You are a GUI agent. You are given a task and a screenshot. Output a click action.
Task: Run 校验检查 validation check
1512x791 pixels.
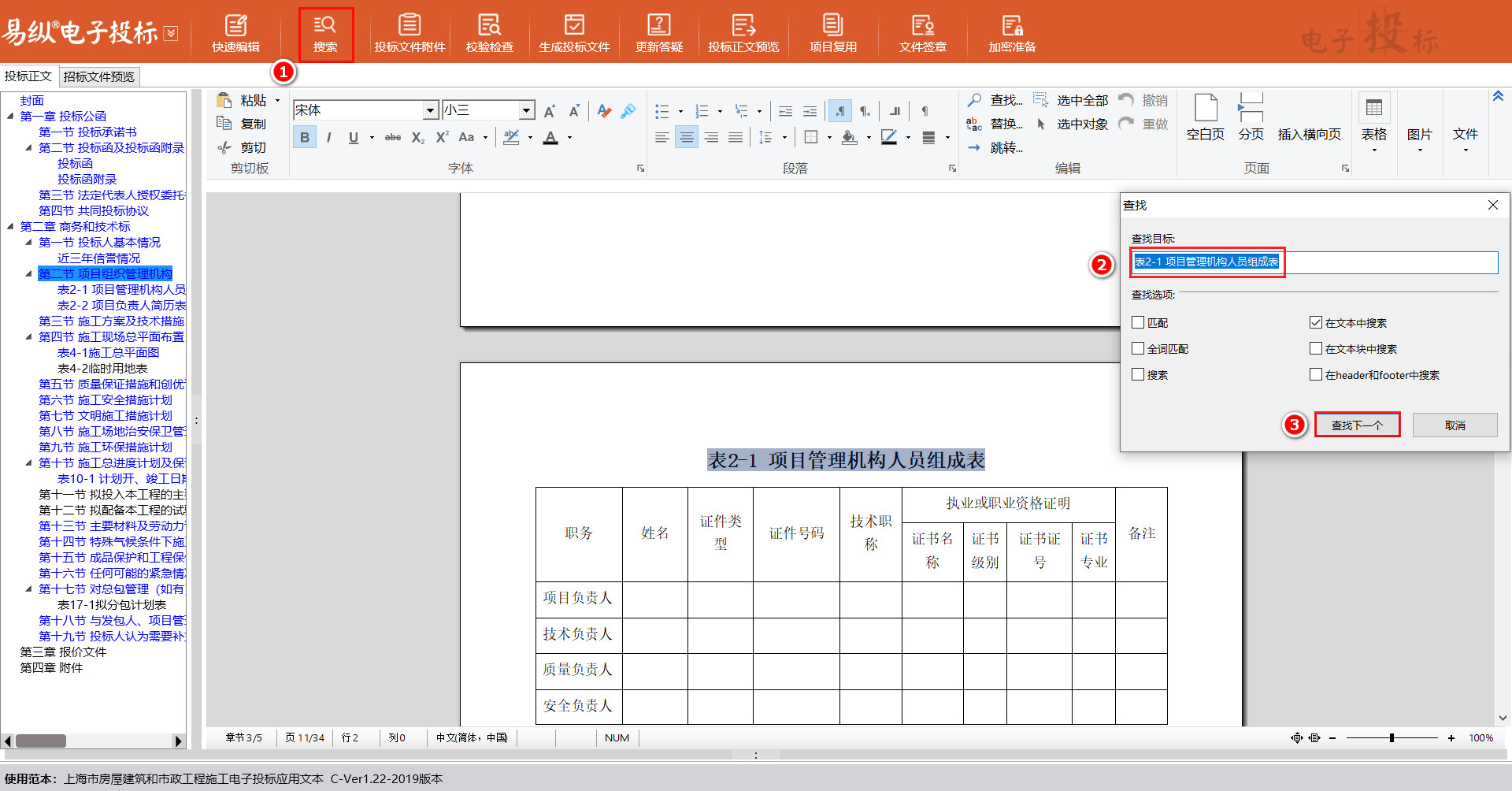(x=489, y=34)
